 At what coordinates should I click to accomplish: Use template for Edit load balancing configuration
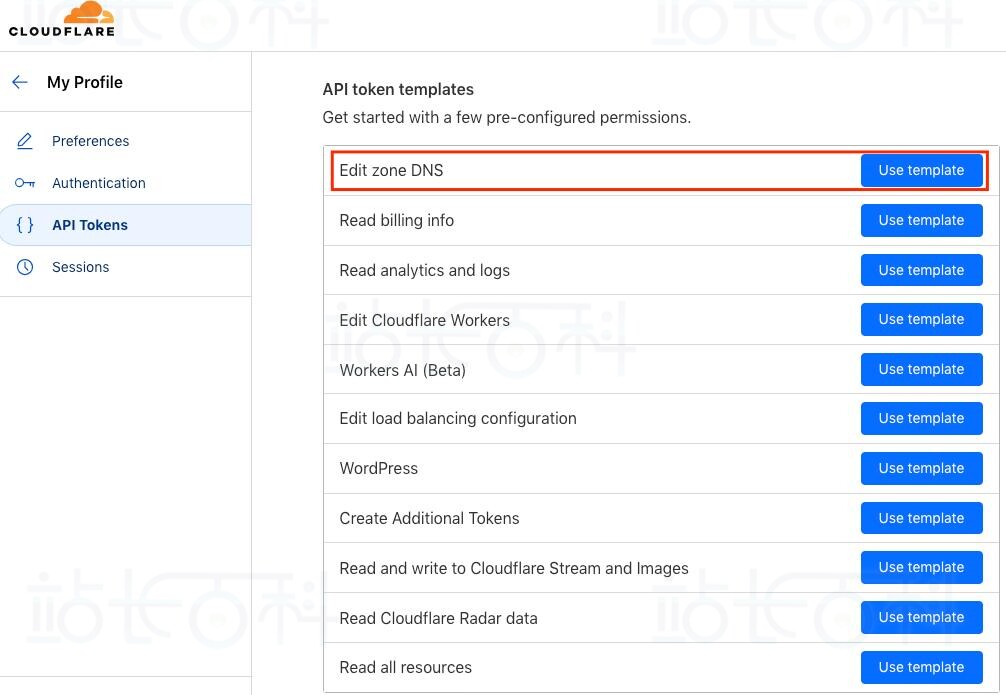pos(921,418)
